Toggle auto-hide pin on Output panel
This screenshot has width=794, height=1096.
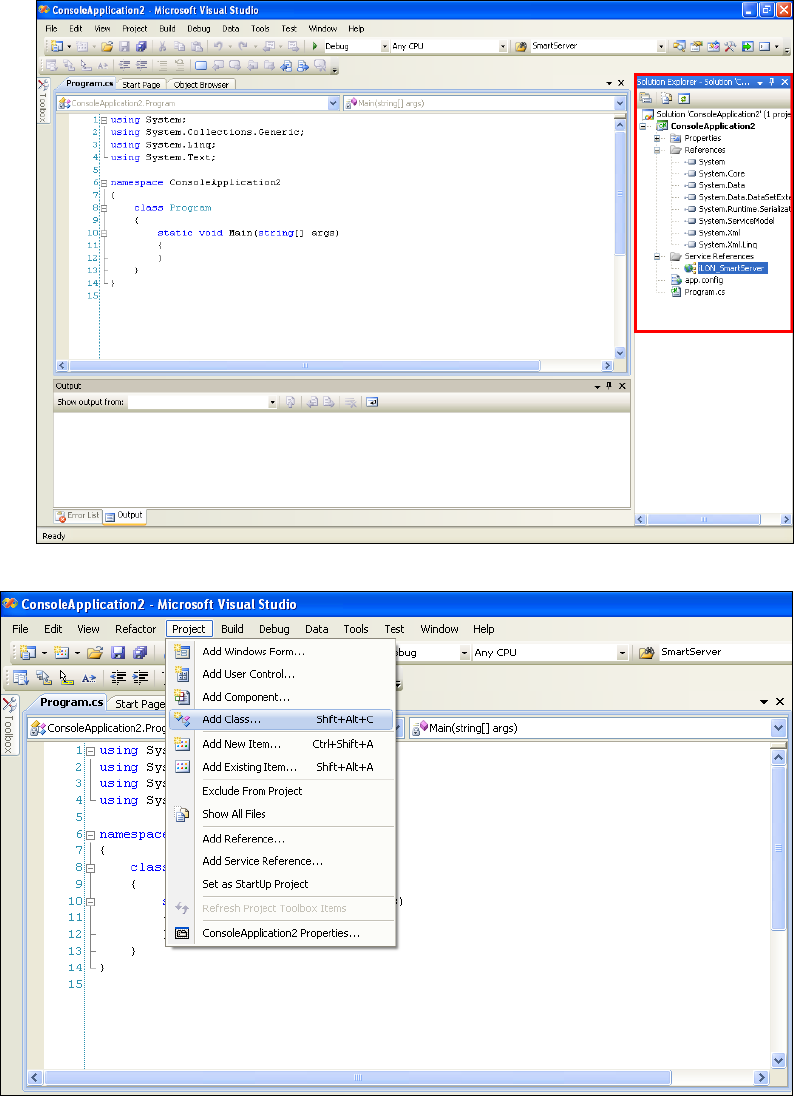[609, 386]
